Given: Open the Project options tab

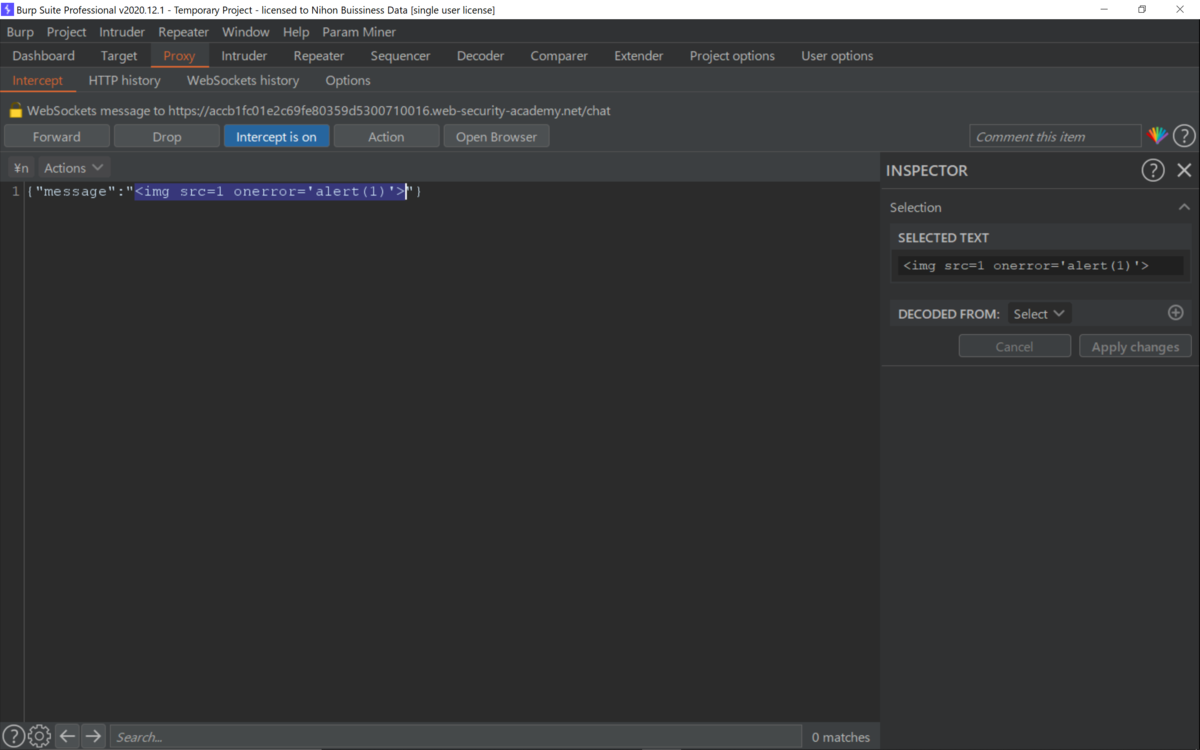Looking at the screenshot, I should (x=732, y=56).
